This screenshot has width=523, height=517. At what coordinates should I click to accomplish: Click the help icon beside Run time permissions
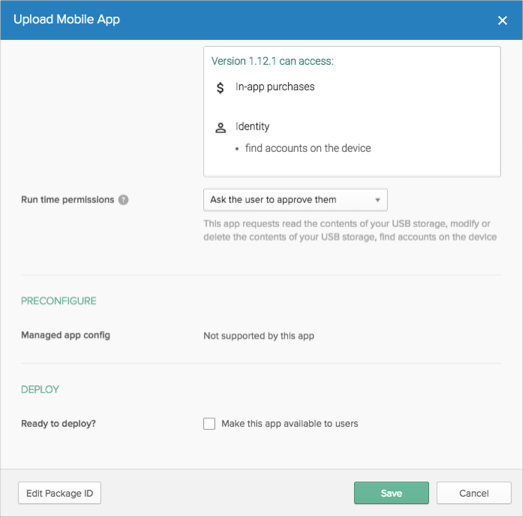pyautogui.click(x=123, y=200)
